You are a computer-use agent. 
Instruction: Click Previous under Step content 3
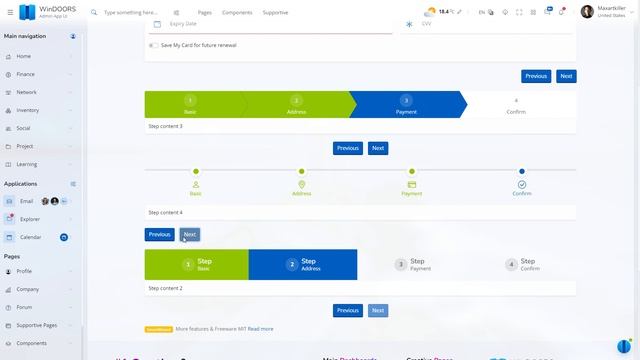point(348,148)
